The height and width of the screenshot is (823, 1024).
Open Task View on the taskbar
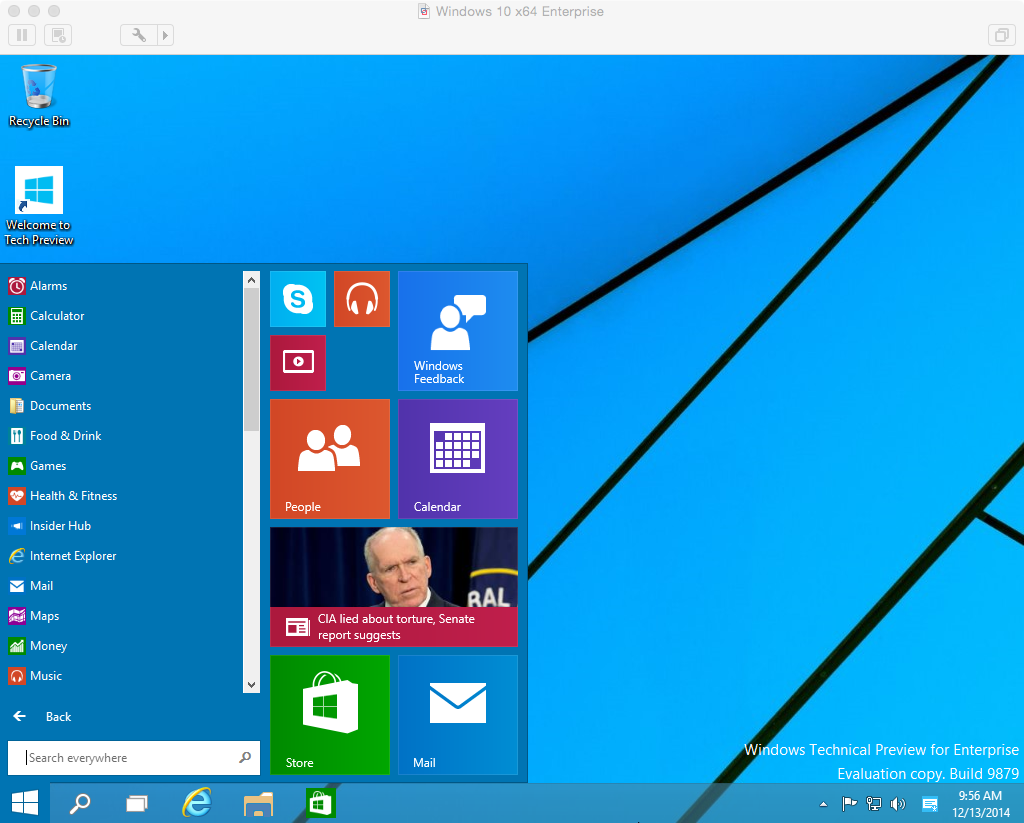coord(136,803)
